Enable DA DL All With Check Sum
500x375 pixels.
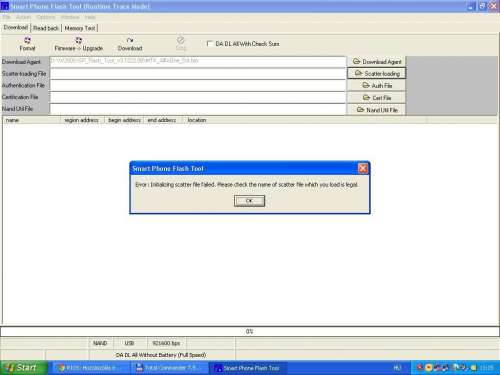(209, 44)
